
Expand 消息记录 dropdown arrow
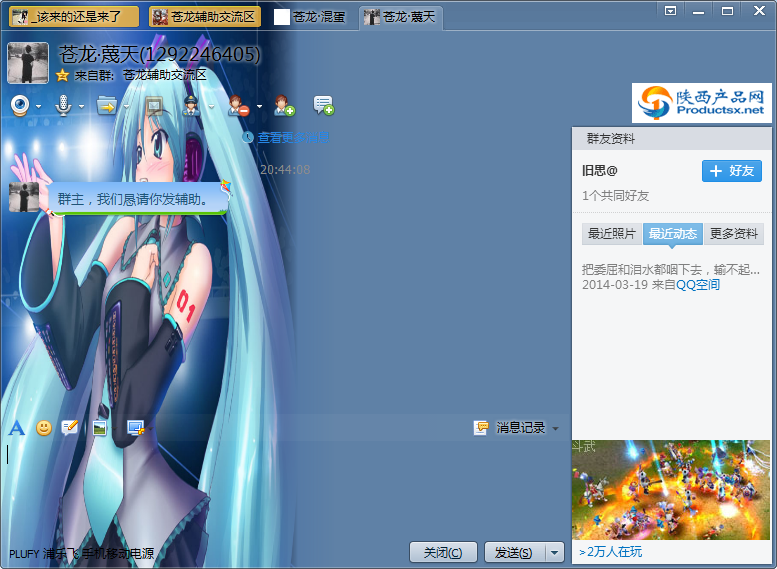click(x=555, y=428)
